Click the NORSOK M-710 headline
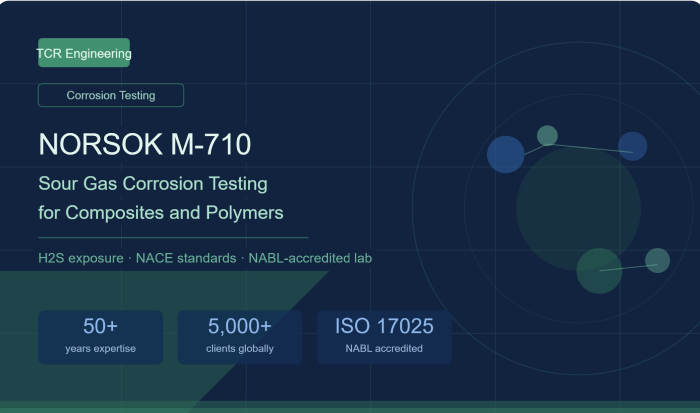 pyautogui.click(x=145, y=144)
